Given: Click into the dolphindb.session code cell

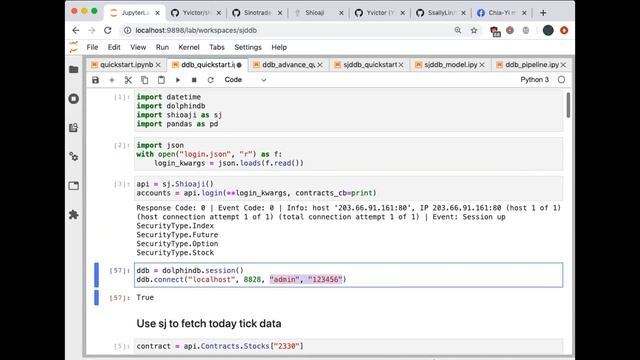Looking at the screenshot, I should 349,275.
